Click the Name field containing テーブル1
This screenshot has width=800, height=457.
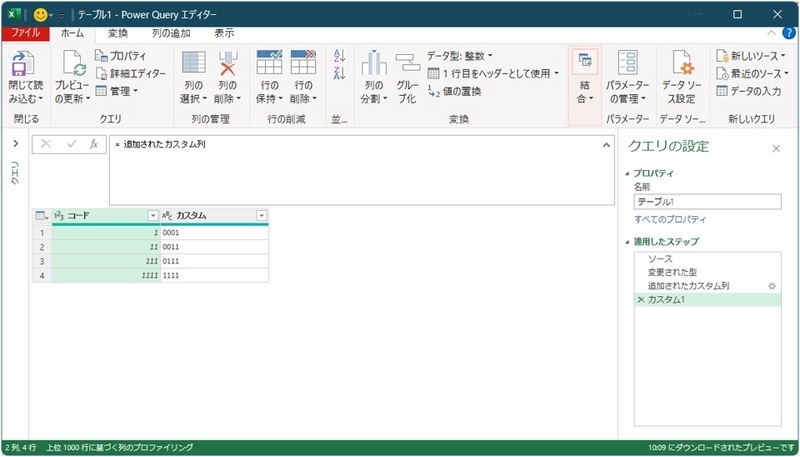[707, 201]
